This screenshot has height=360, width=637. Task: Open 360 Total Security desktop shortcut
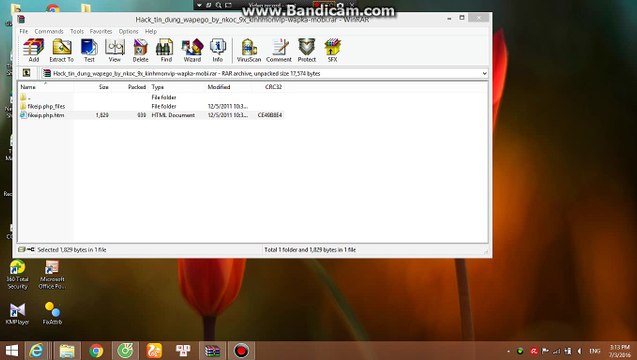[17, 275]
